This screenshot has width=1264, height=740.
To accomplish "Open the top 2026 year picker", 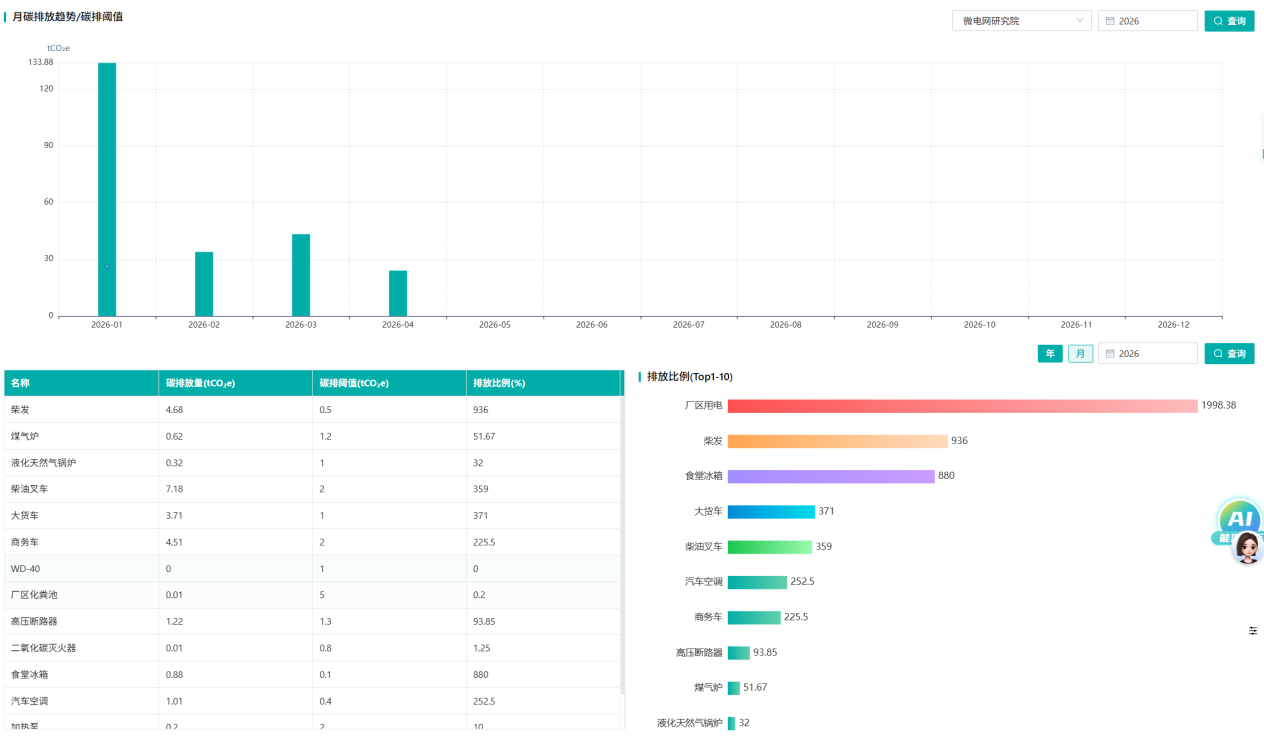I will pos(1147,21).
